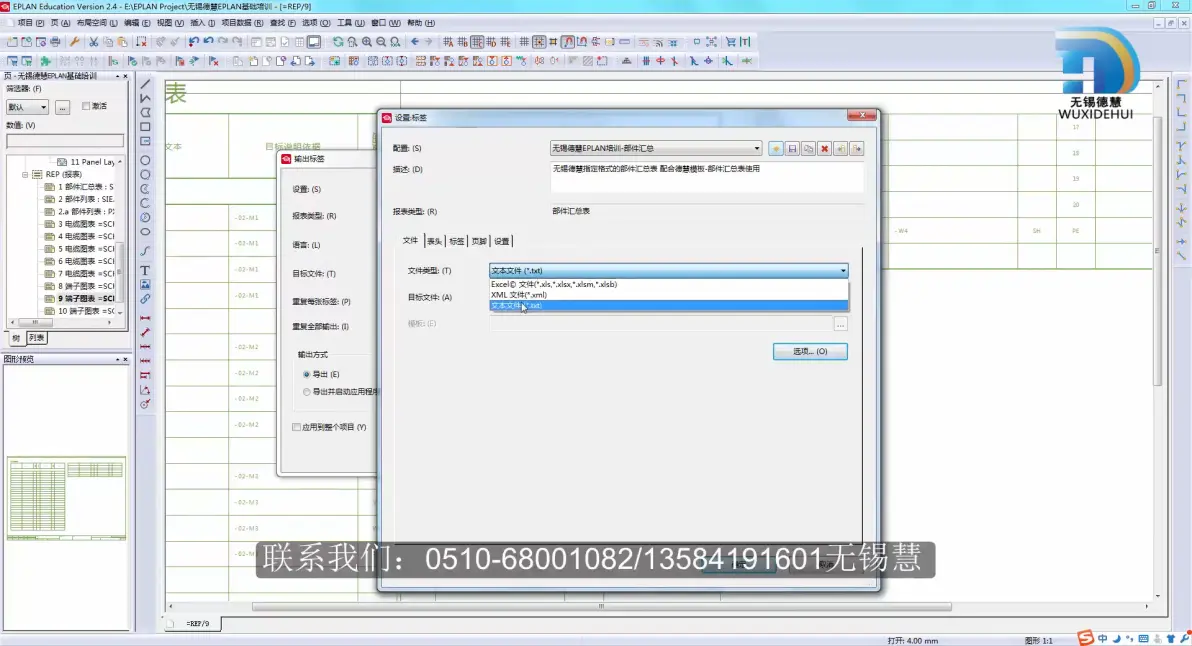Open the 项目 (P) menu
The image size is (1192, 646).
30,23
